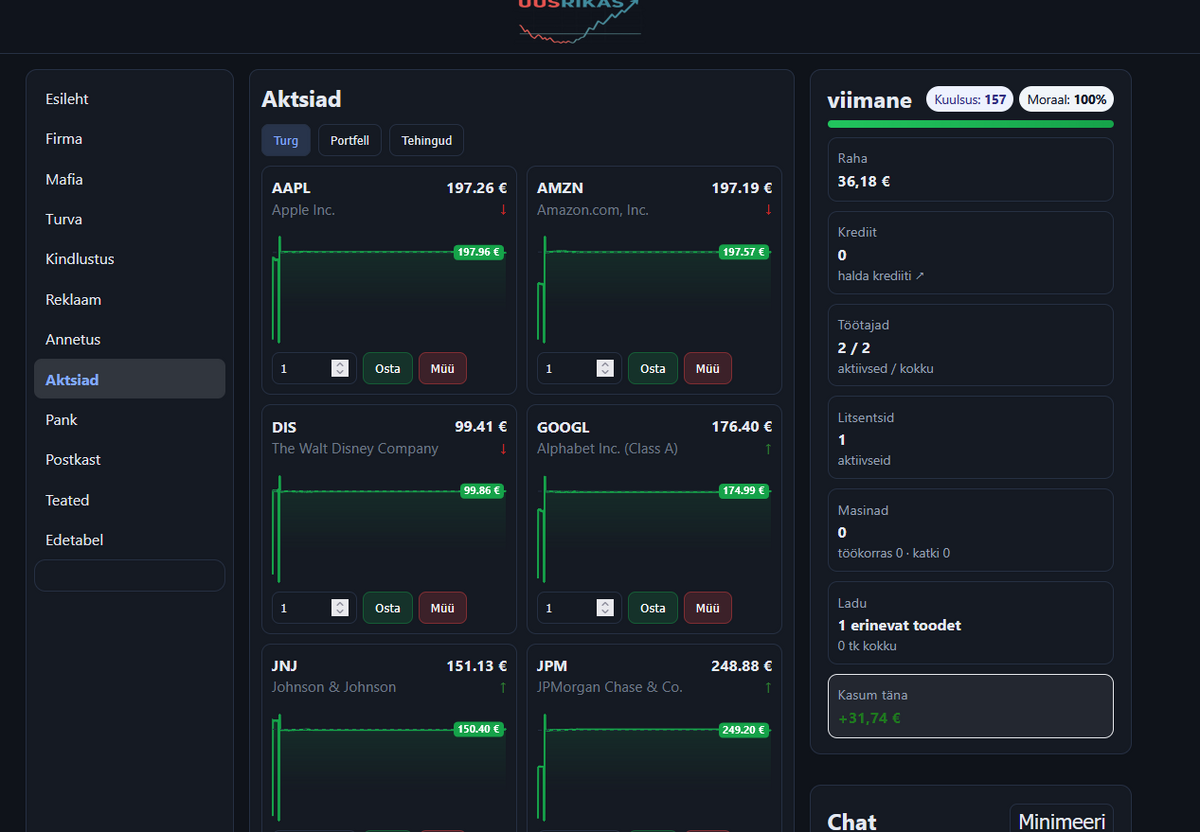1200x832 pixels.
Task: Open the Masinad card
Action: tap(970, 530)
